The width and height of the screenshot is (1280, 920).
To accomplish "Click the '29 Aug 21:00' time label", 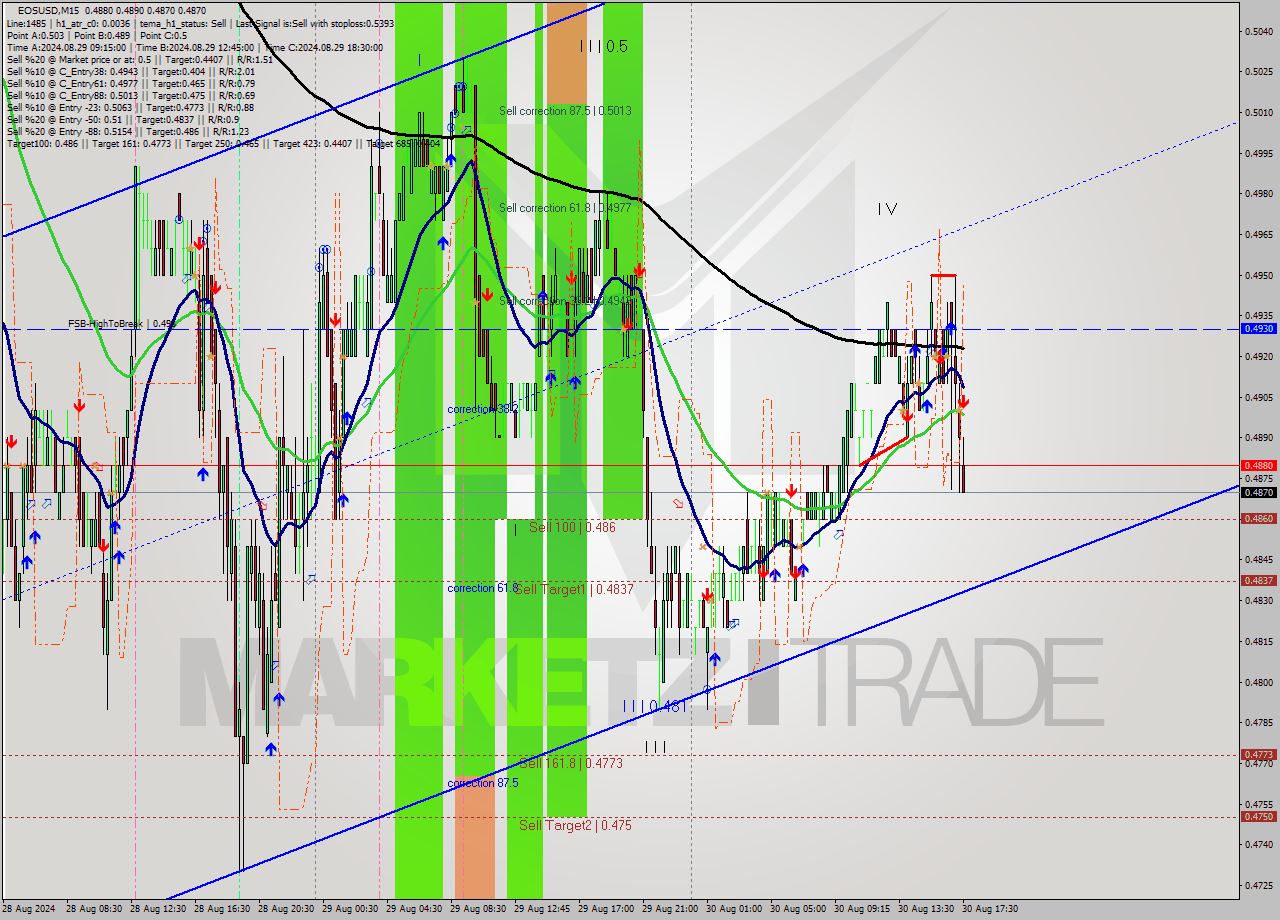I will click(x=670, y=909).
